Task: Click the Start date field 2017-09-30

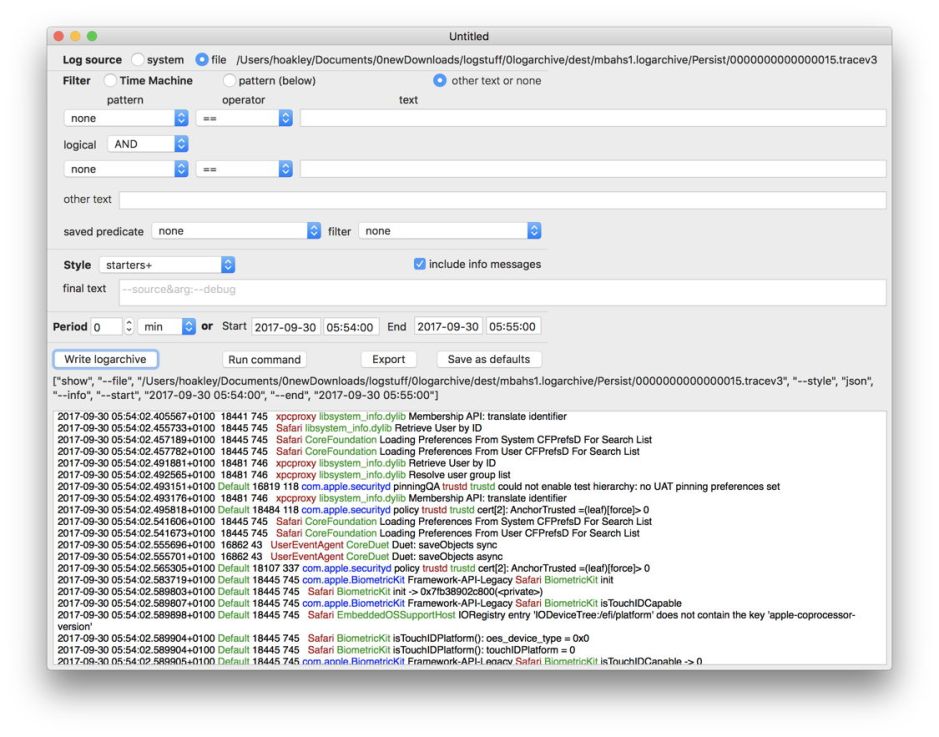Action: tap(283, 327)
